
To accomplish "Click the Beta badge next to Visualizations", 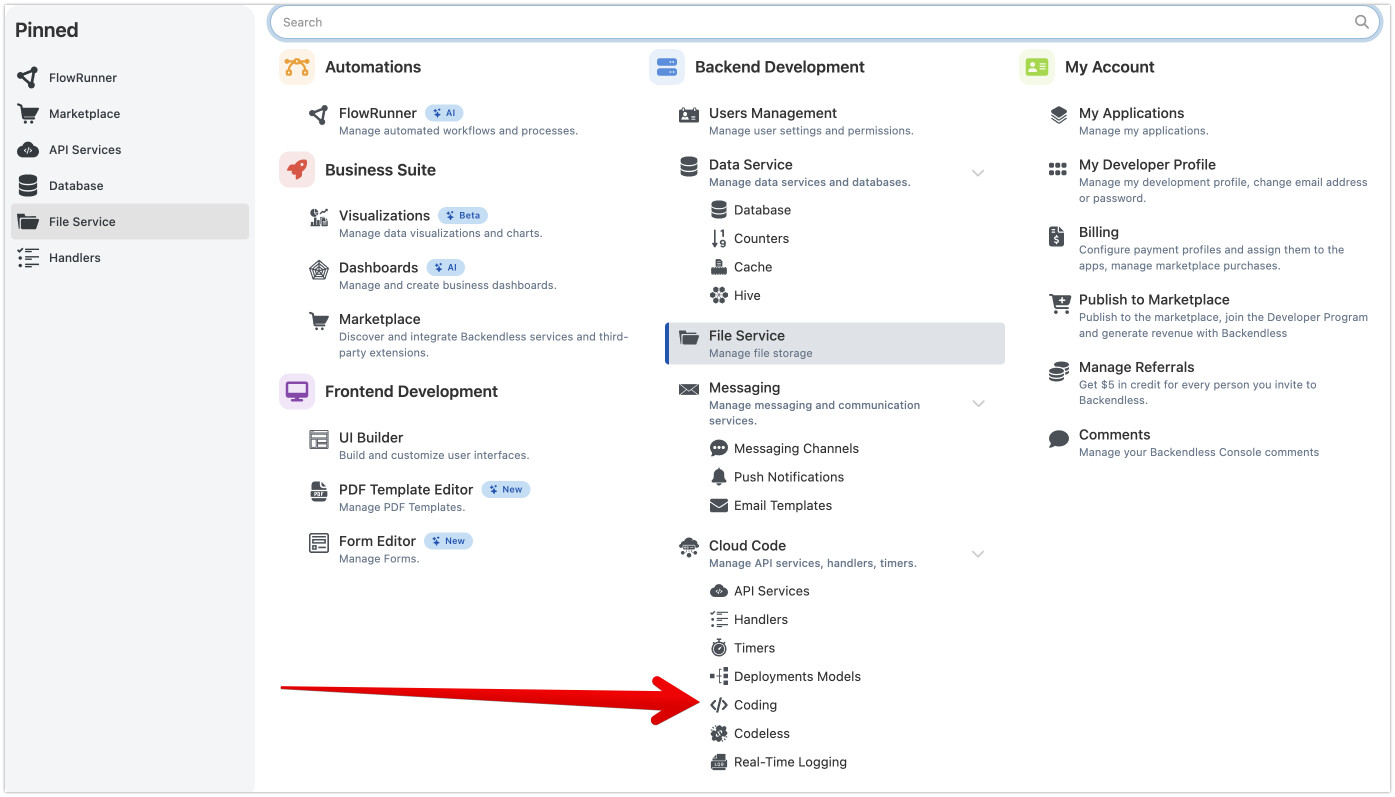I will pos(463,215).
